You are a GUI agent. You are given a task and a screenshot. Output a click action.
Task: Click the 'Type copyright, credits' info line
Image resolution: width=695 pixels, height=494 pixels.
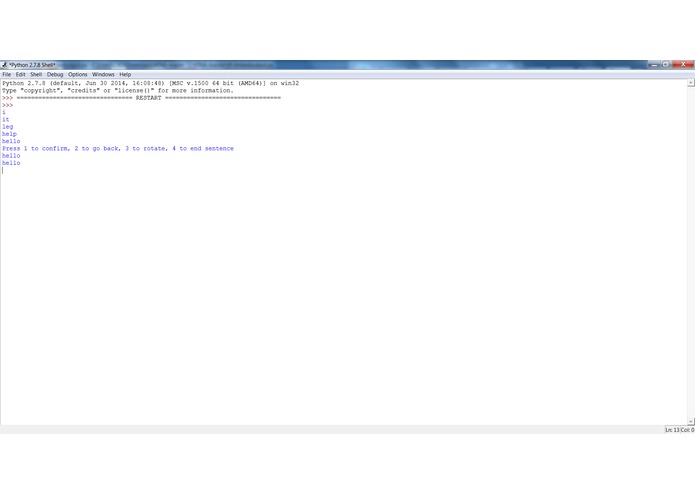click(117, 90)
